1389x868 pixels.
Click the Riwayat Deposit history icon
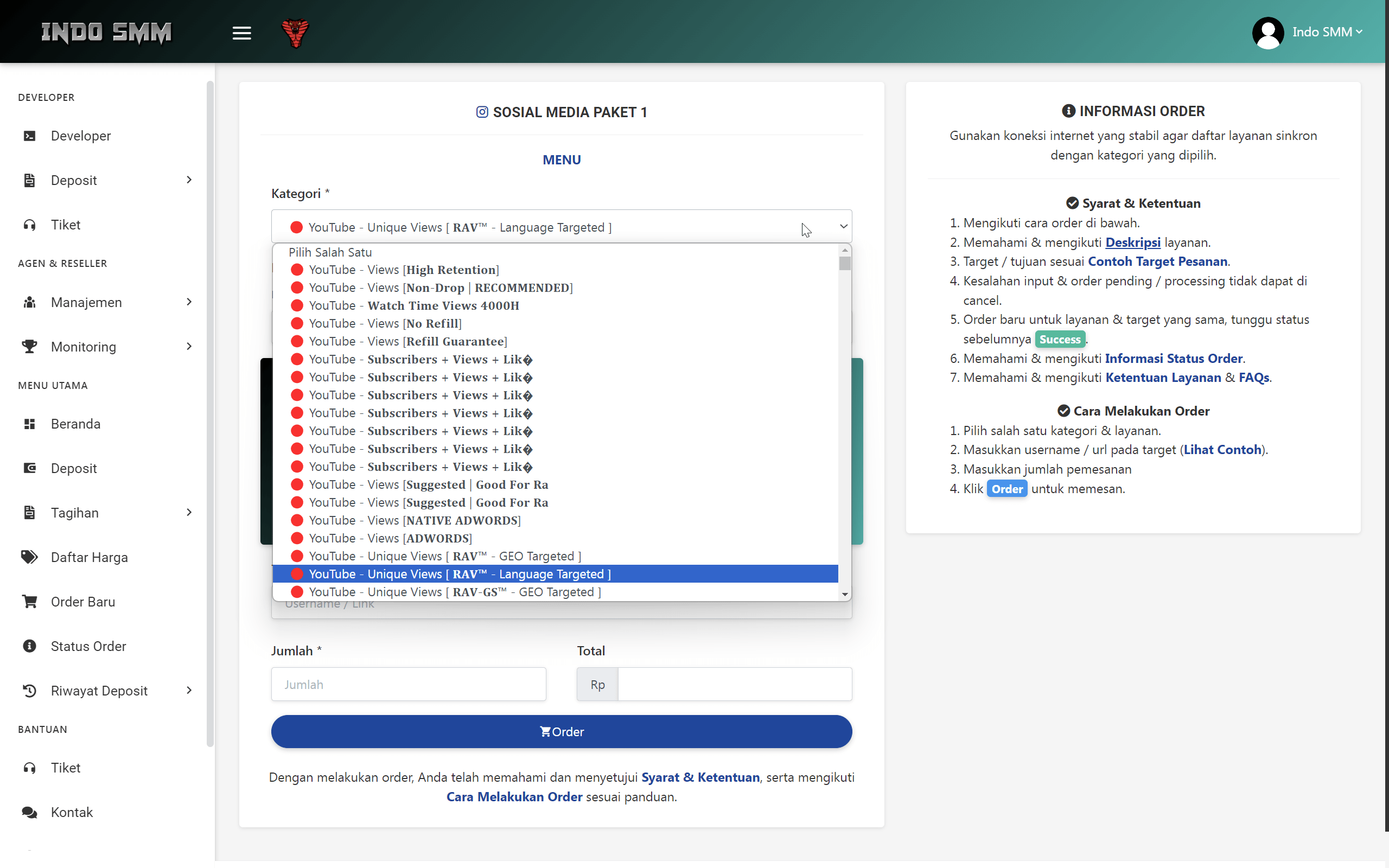click(29, 691)
